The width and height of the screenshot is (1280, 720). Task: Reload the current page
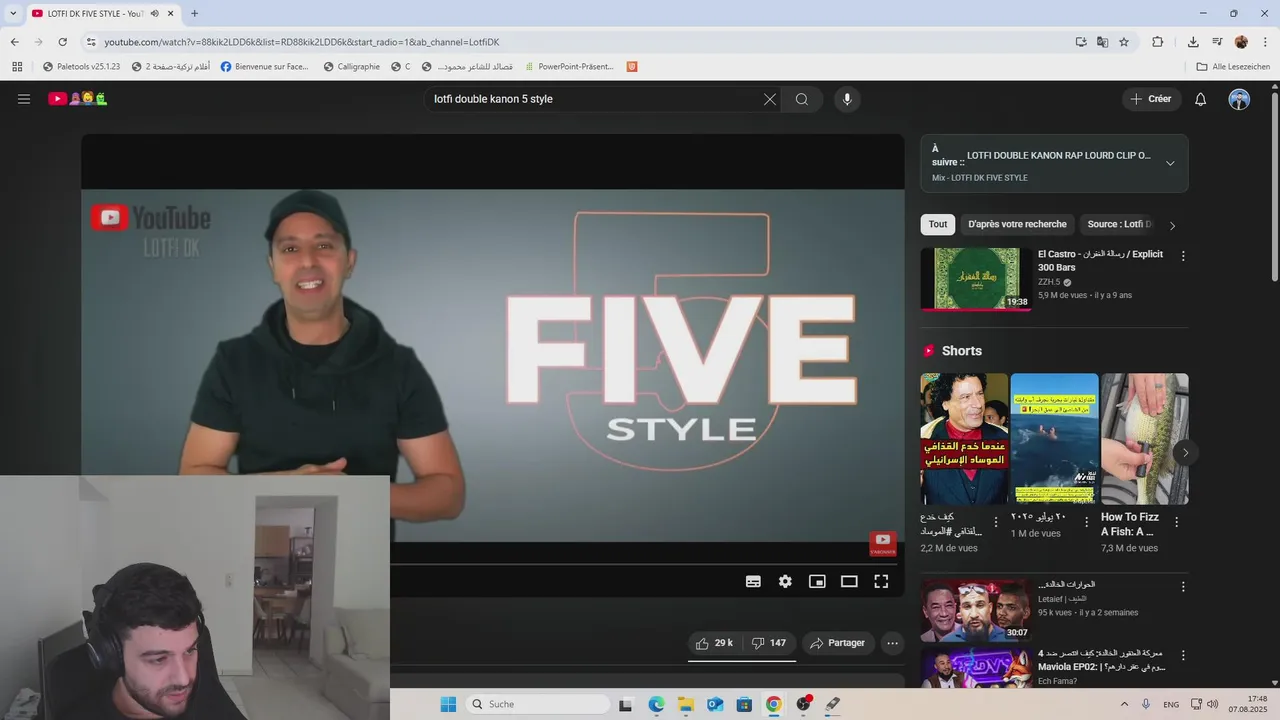pos(62,42)
